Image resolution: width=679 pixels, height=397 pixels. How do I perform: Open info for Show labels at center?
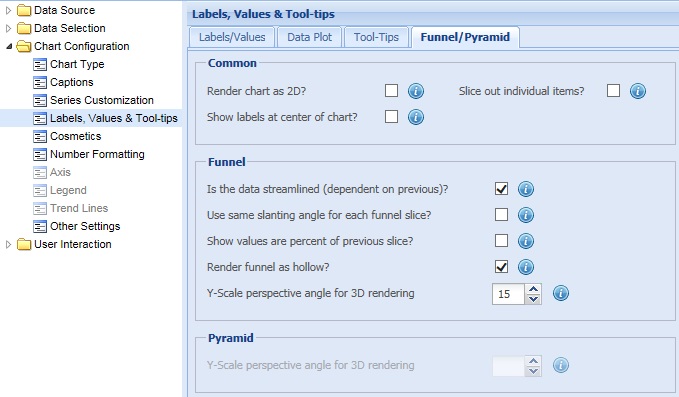click(416, 117)
